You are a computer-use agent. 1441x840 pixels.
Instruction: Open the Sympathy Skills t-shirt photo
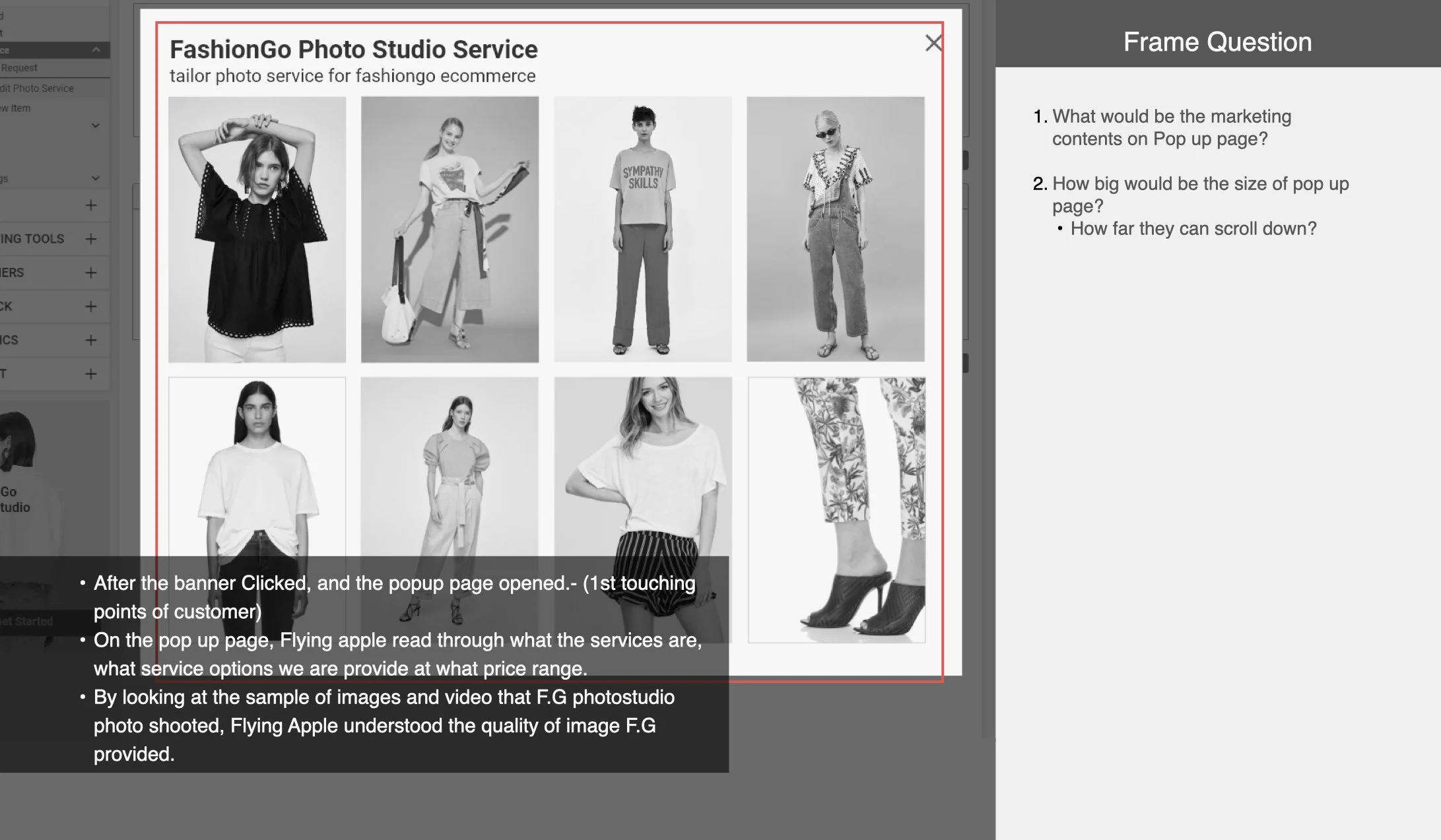tap(642, 229)
